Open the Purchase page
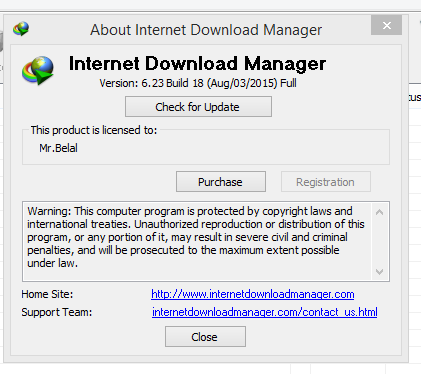This screenshot has width=421, height=374. 221,182
